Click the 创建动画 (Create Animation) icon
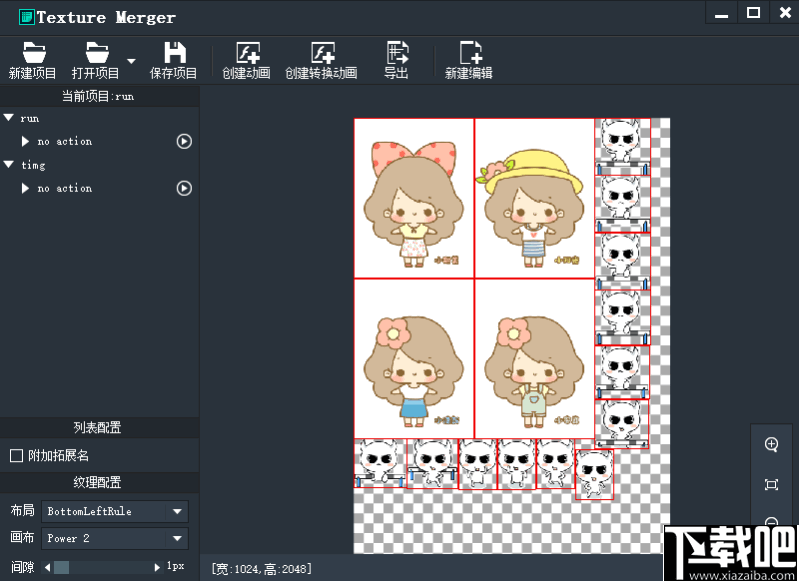Image resolution: width=799 pixels, height=581 pixels. (248, 53)
